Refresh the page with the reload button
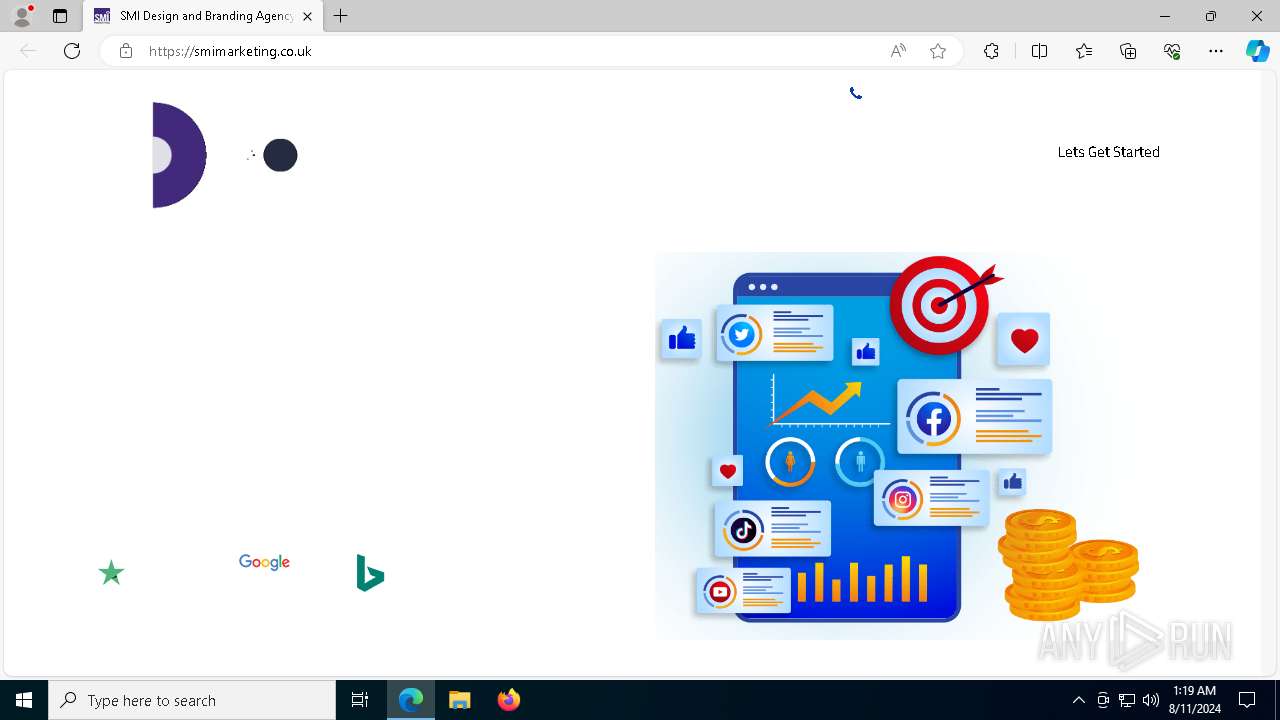The image size is (1280, 720). click(x=72, y=51)
